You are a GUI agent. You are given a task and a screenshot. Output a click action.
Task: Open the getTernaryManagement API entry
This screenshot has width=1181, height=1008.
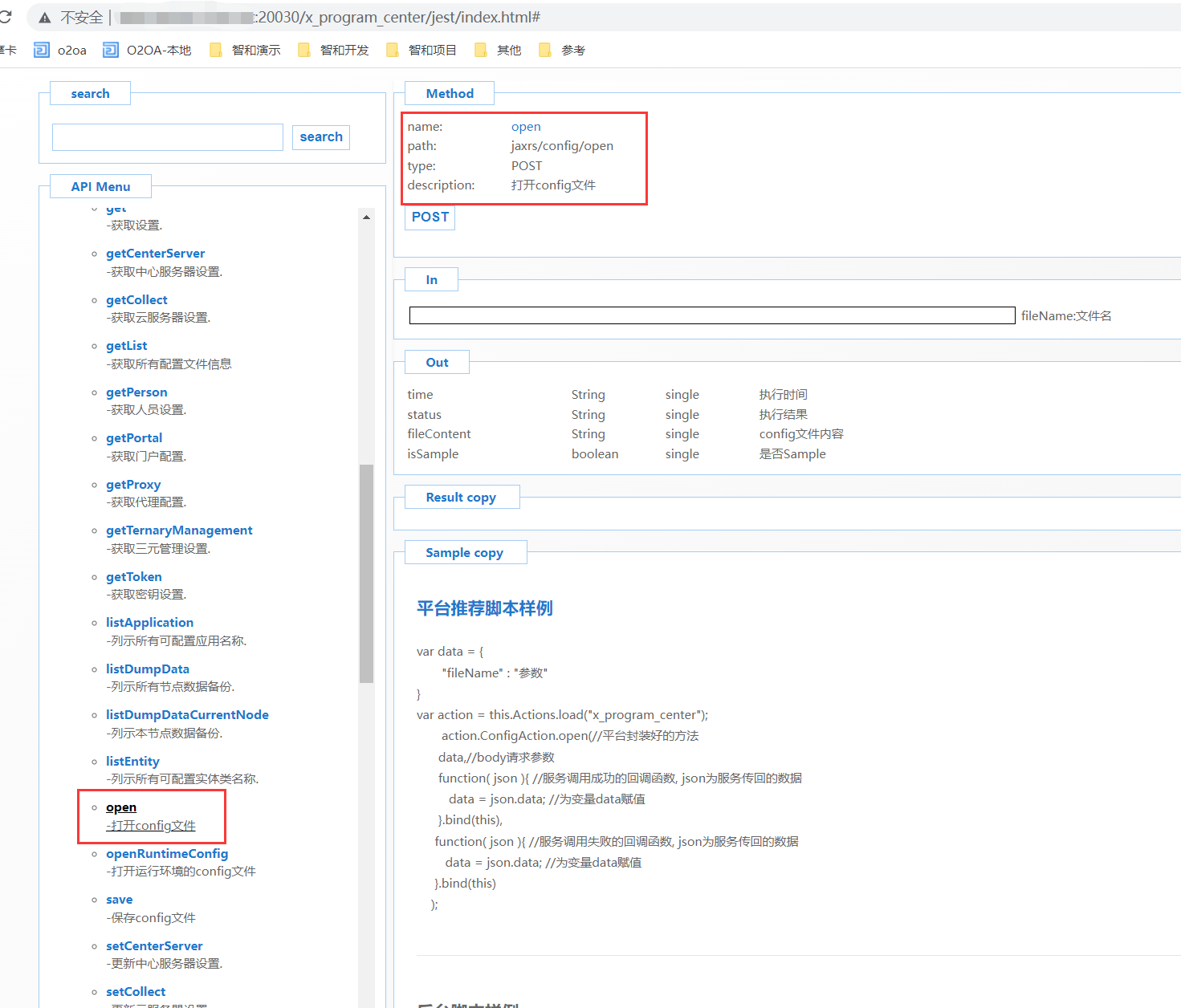(179, 530)
